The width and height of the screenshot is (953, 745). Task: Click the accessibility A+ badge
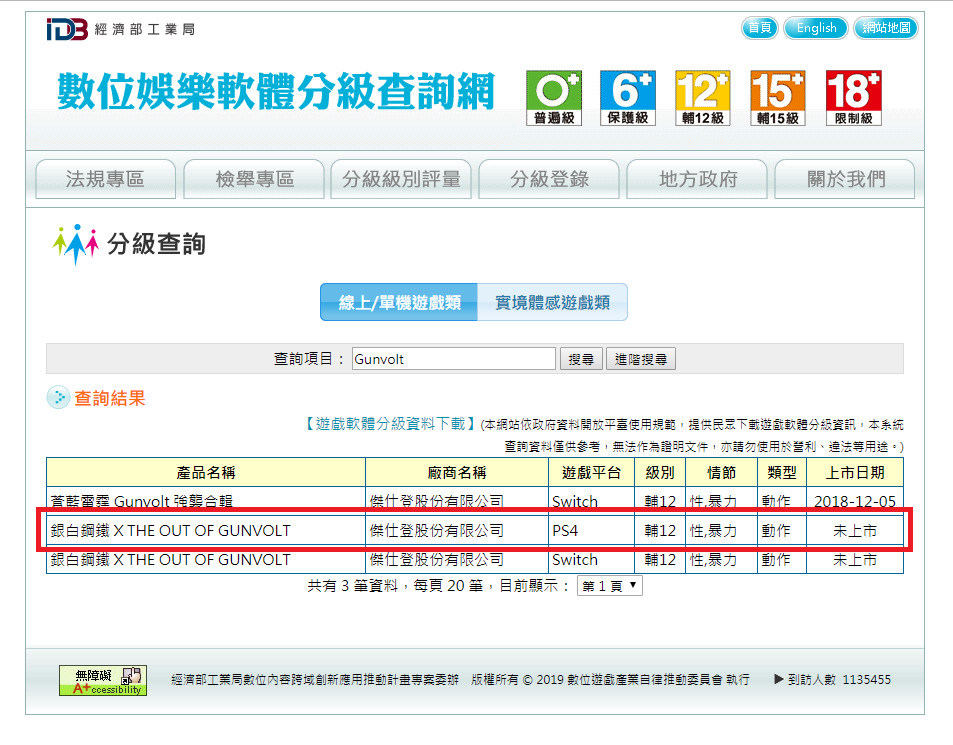(x=103, y=681)
